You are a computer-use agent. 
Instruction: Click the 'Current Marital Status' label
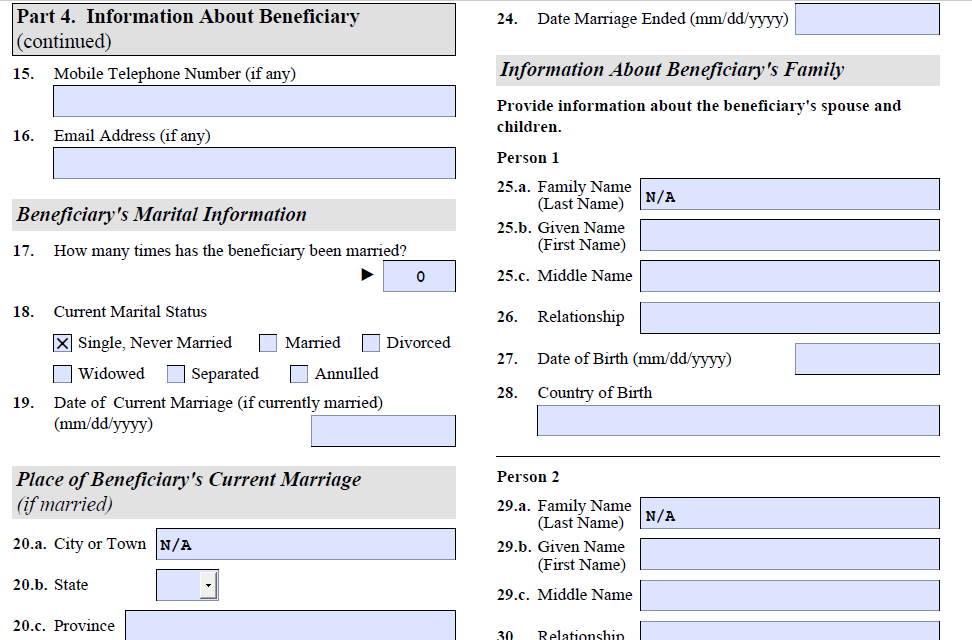click(130, 312)
